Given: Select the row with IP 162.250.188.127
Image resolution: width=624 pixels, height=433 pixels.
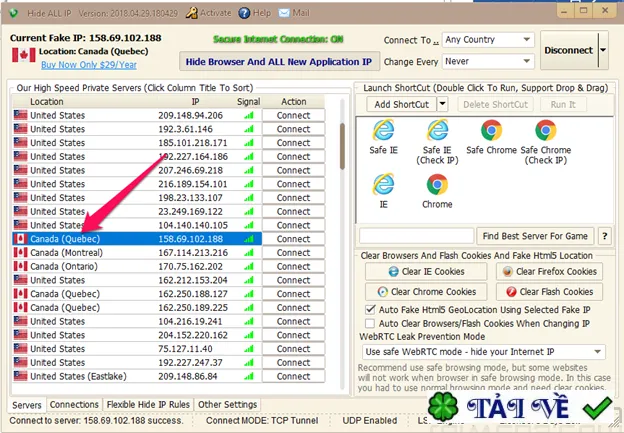Looking at the screenshot, I should tap(137, 294).
